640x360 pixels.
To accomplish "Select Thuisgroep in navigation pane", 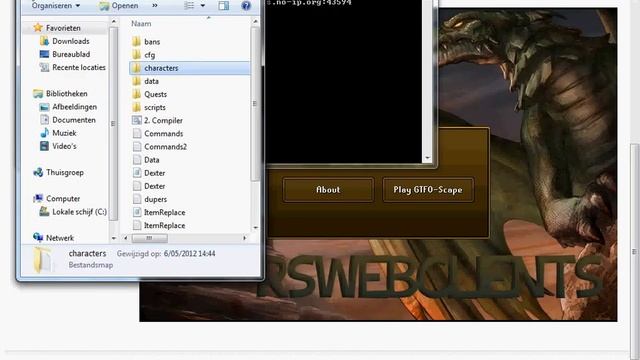I will click(64, 172).
